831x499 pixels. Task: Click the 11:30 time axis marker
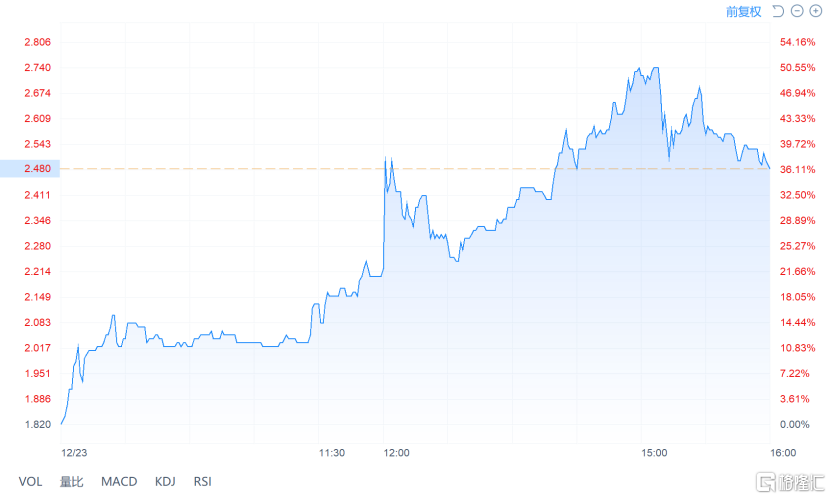click(x=332, y=453)
